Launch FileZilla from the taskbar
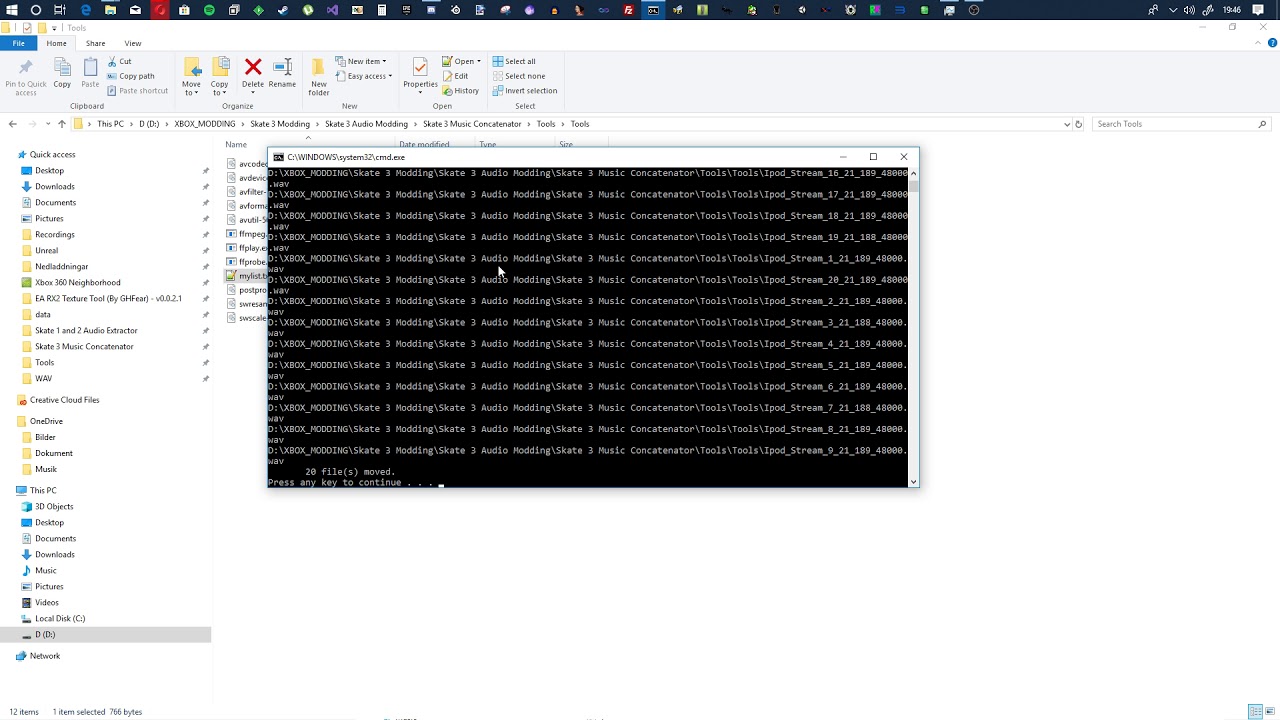The height and width of the screenshot is (720, 1280). coord(628,10)
